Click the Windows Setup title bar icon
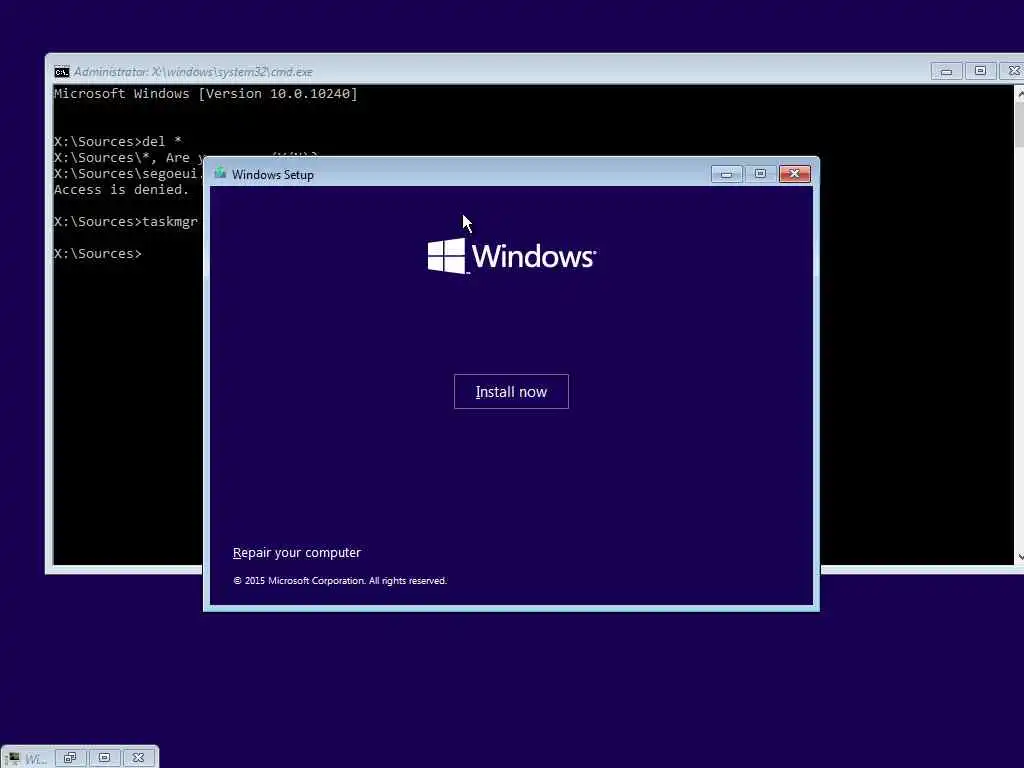 coord(220,174)
